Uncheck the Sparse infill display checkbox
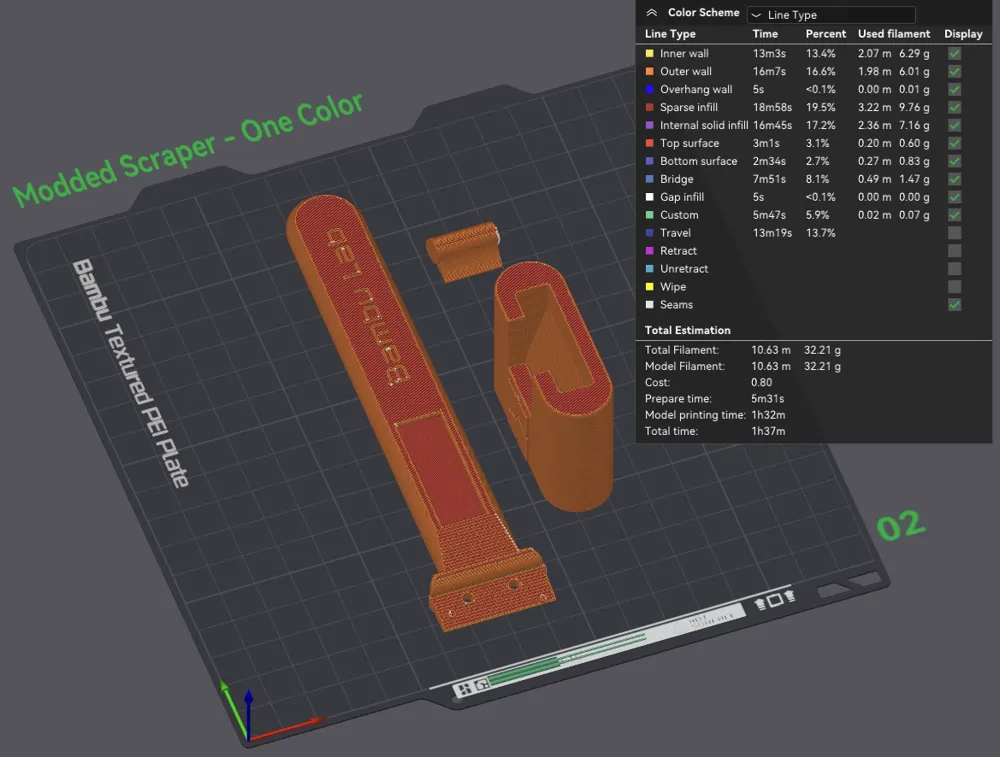This screenshot has width=1000, height=757. point(954,107)
